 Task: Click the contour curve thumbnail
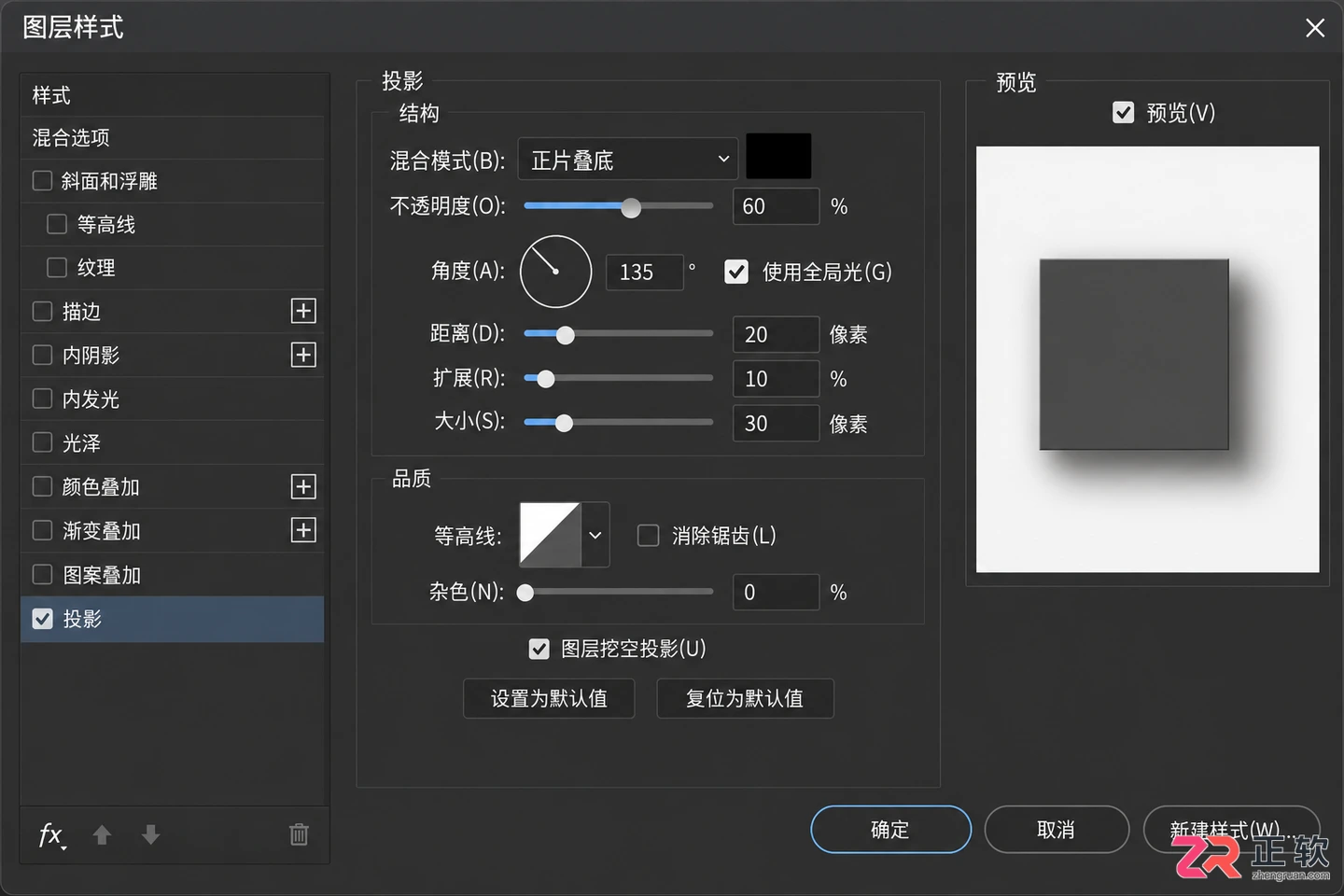pos(550,535)
